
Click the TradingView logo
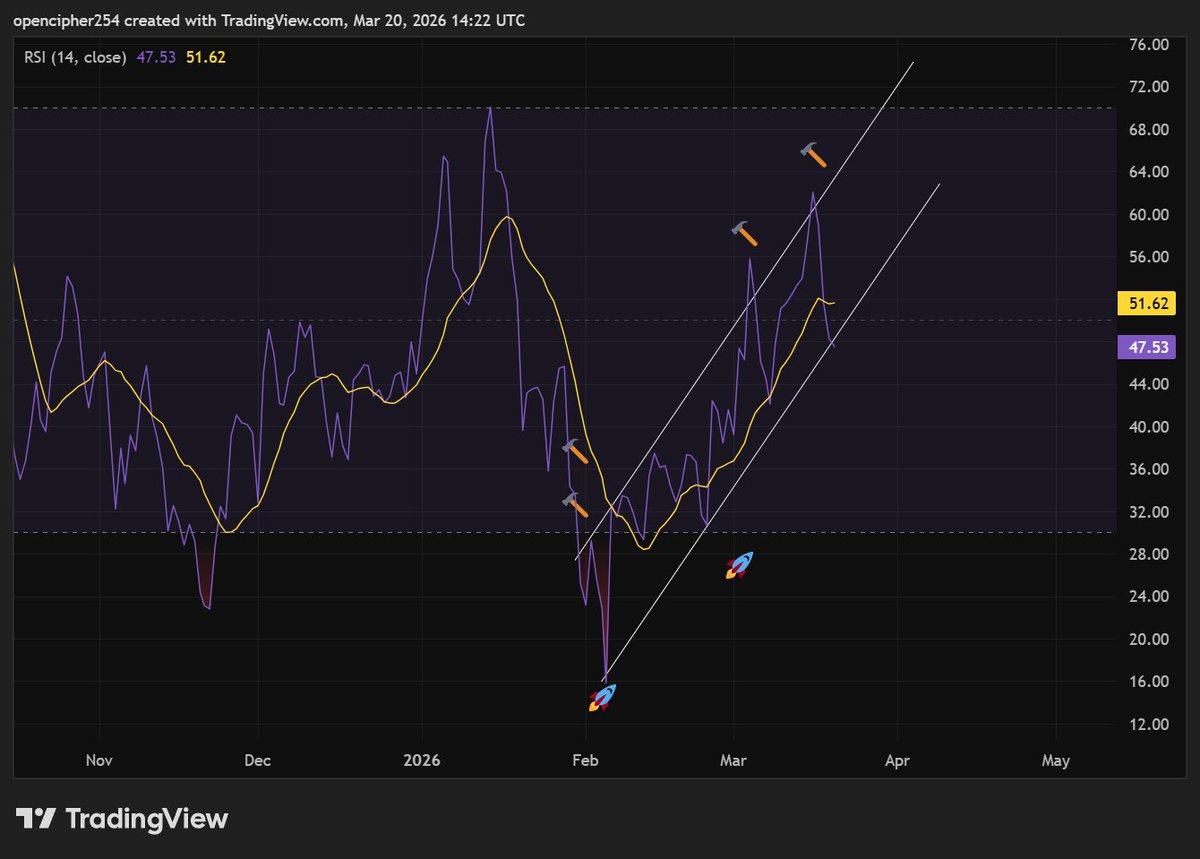124,819
